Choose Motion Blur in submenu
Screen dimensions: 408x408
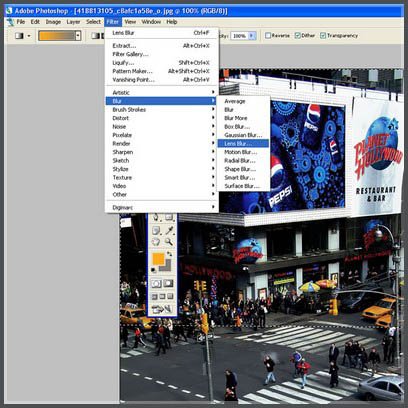coord(243,152)
